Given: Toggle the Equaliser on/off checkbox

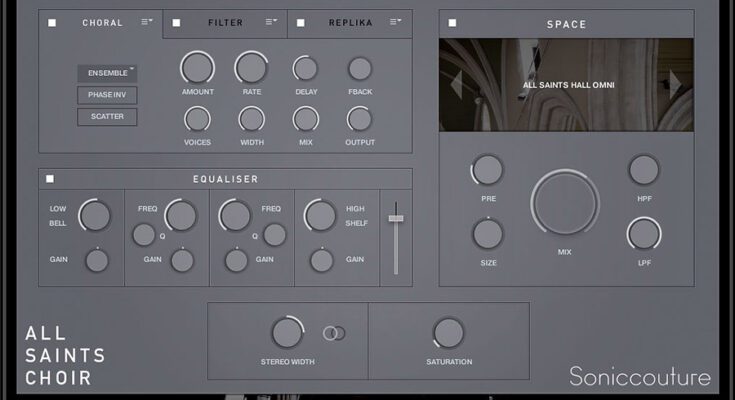Looking at the screenshot, I should click(50, 179).
